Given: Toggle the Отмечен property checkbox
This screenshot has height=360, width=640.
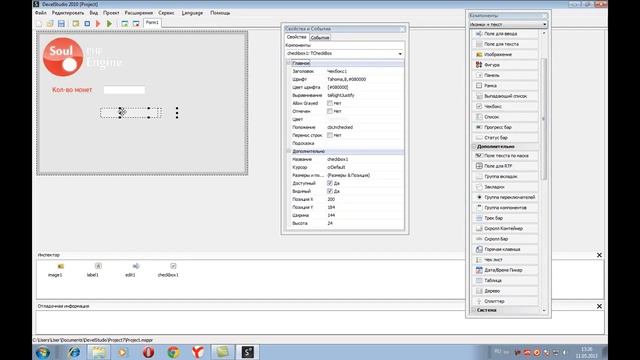Looking at the screenshot, I should click(x=330, y=111).
